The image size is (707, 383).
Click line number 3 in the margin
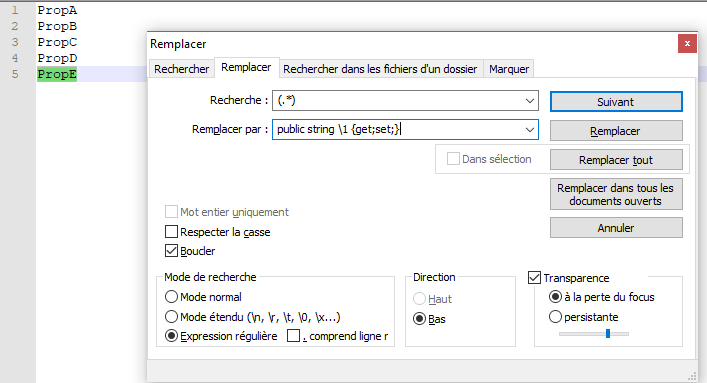click(x=15, y=42)
